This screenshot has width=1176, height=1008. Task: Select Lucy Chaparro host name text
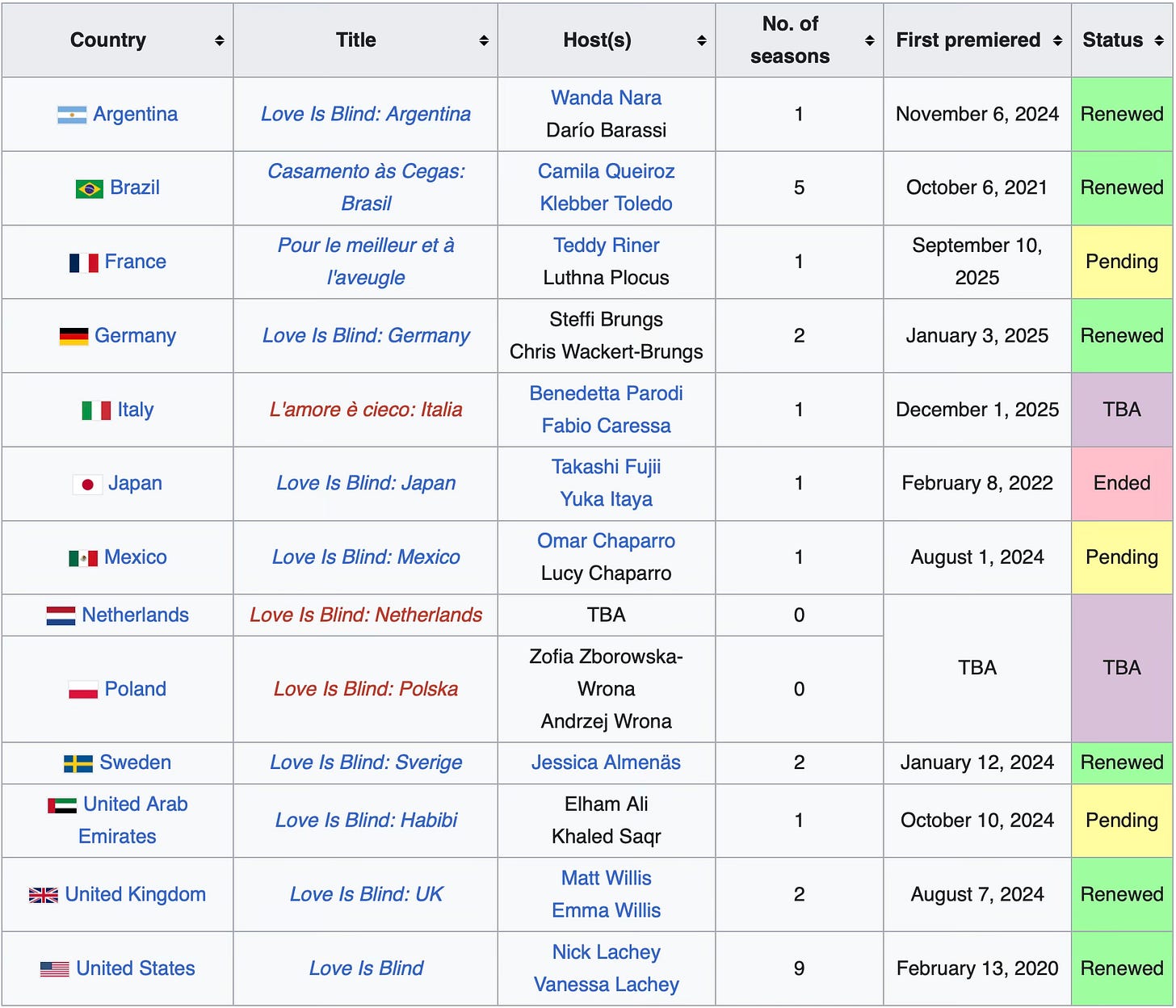coord(606,573)
